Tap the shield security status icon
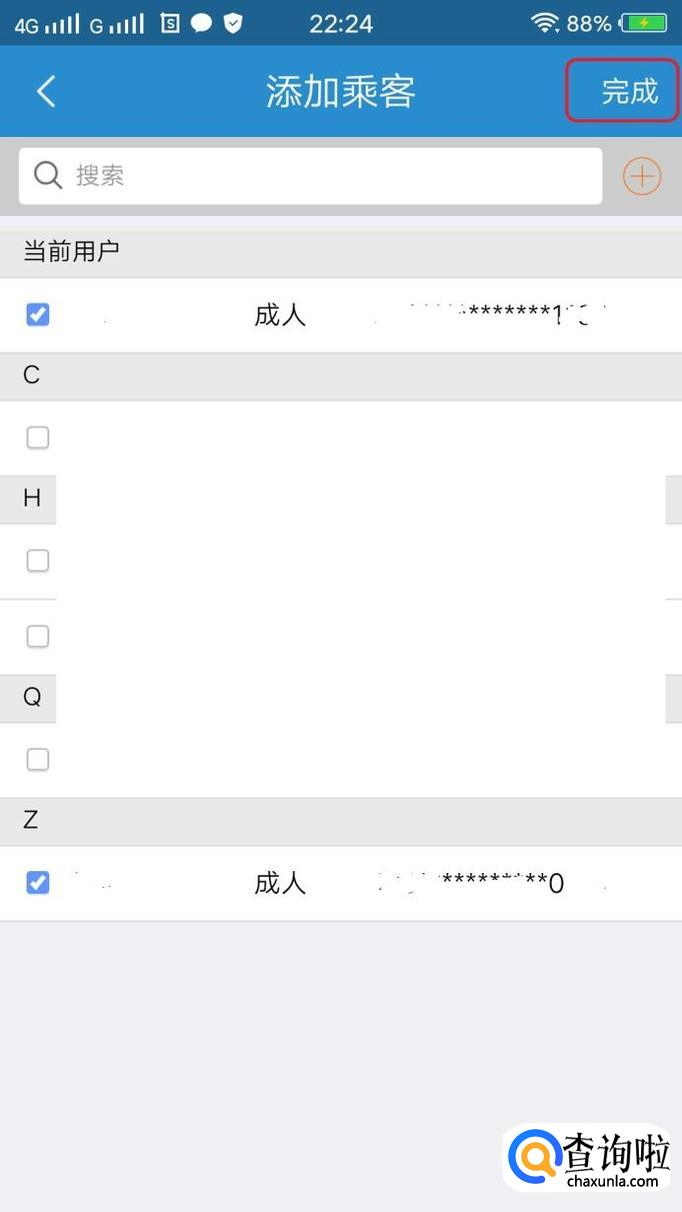The width and height of the screenshot is (682, 1212). [233, 23]
